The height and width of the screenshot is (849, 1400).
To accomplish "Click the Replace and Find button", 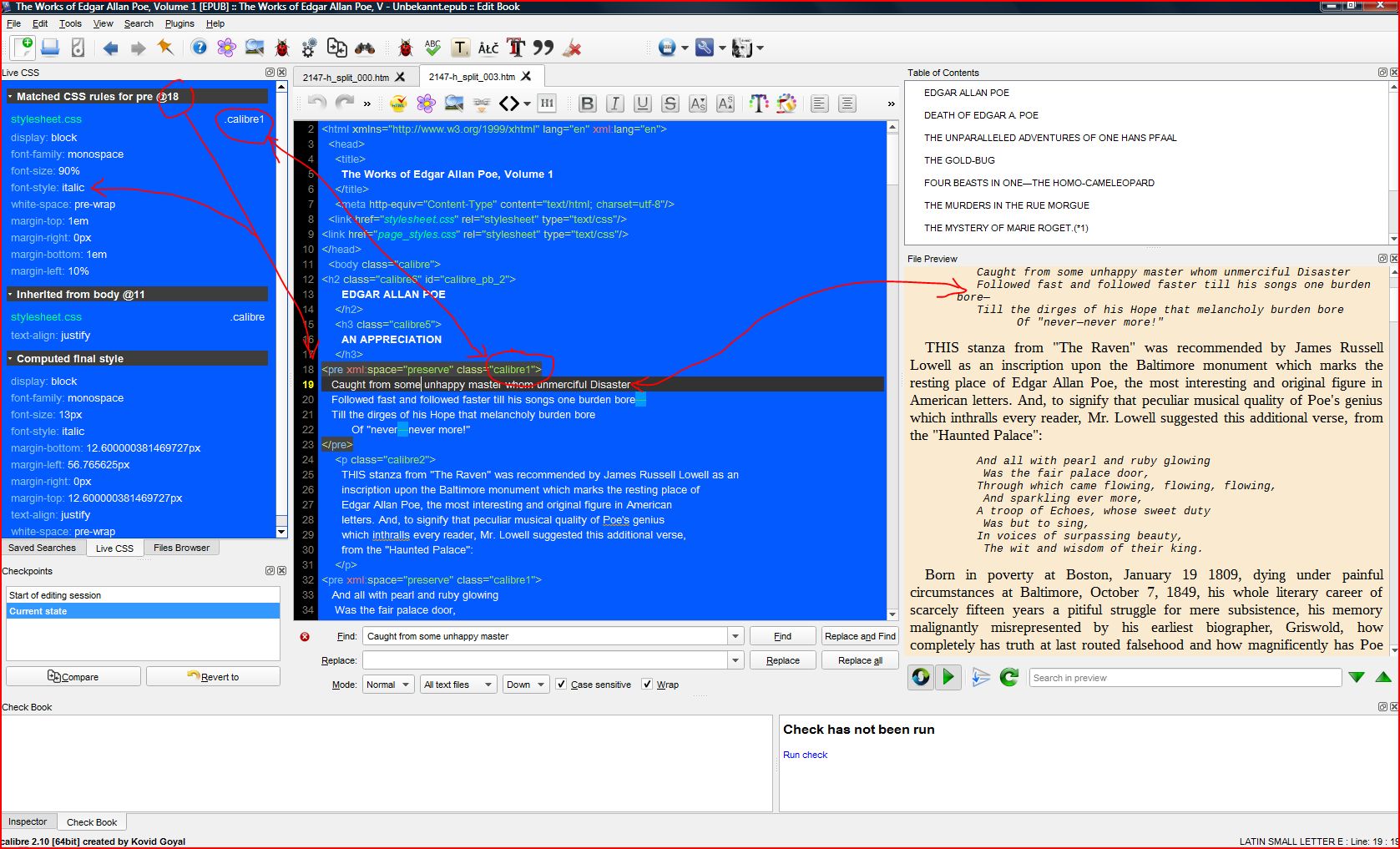I will click(860, 636).
